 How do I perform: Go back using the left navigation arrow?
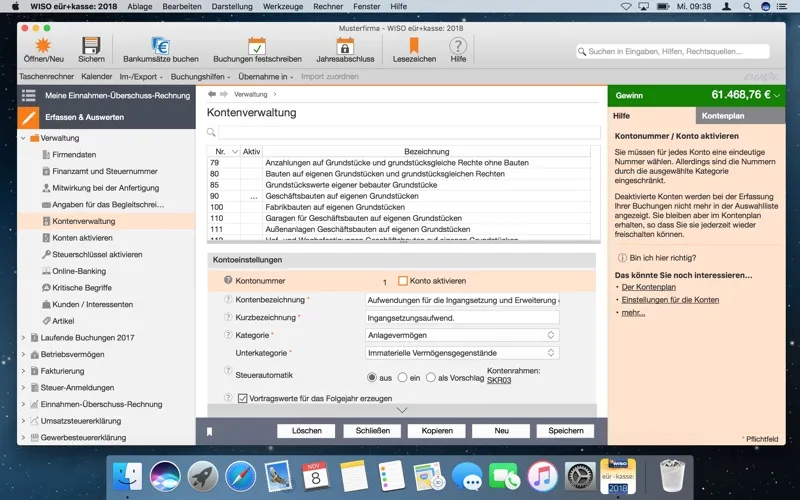[212, 94]
